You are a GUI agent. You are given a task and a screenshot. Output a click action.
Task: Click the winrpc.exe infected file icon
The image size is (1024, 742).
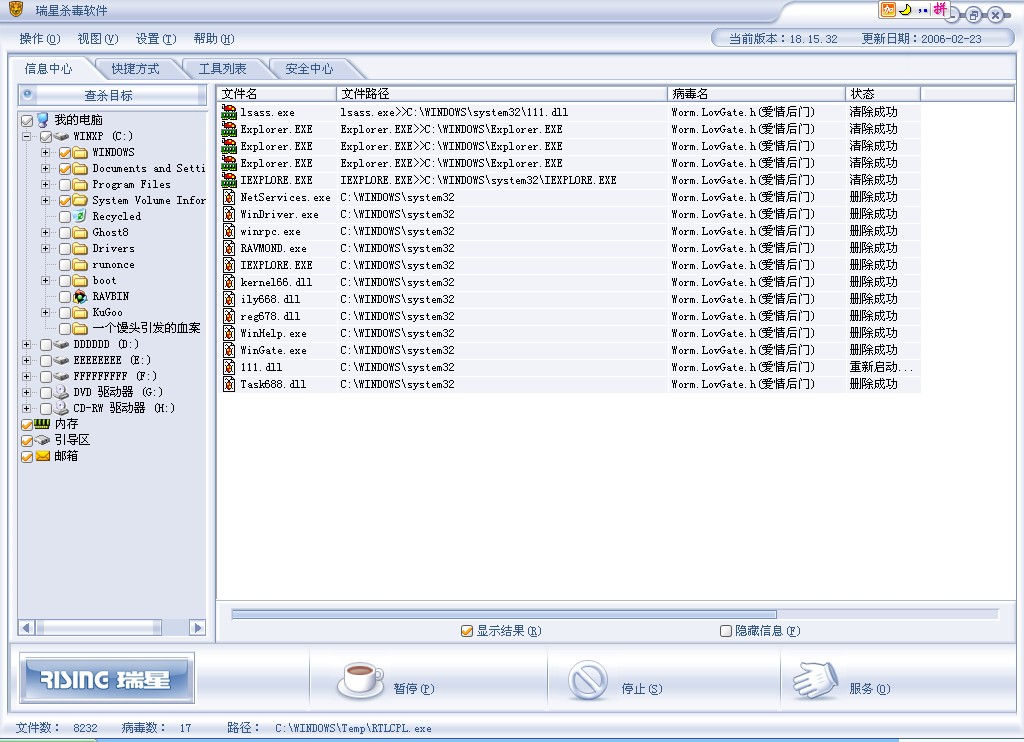point(229,231)
